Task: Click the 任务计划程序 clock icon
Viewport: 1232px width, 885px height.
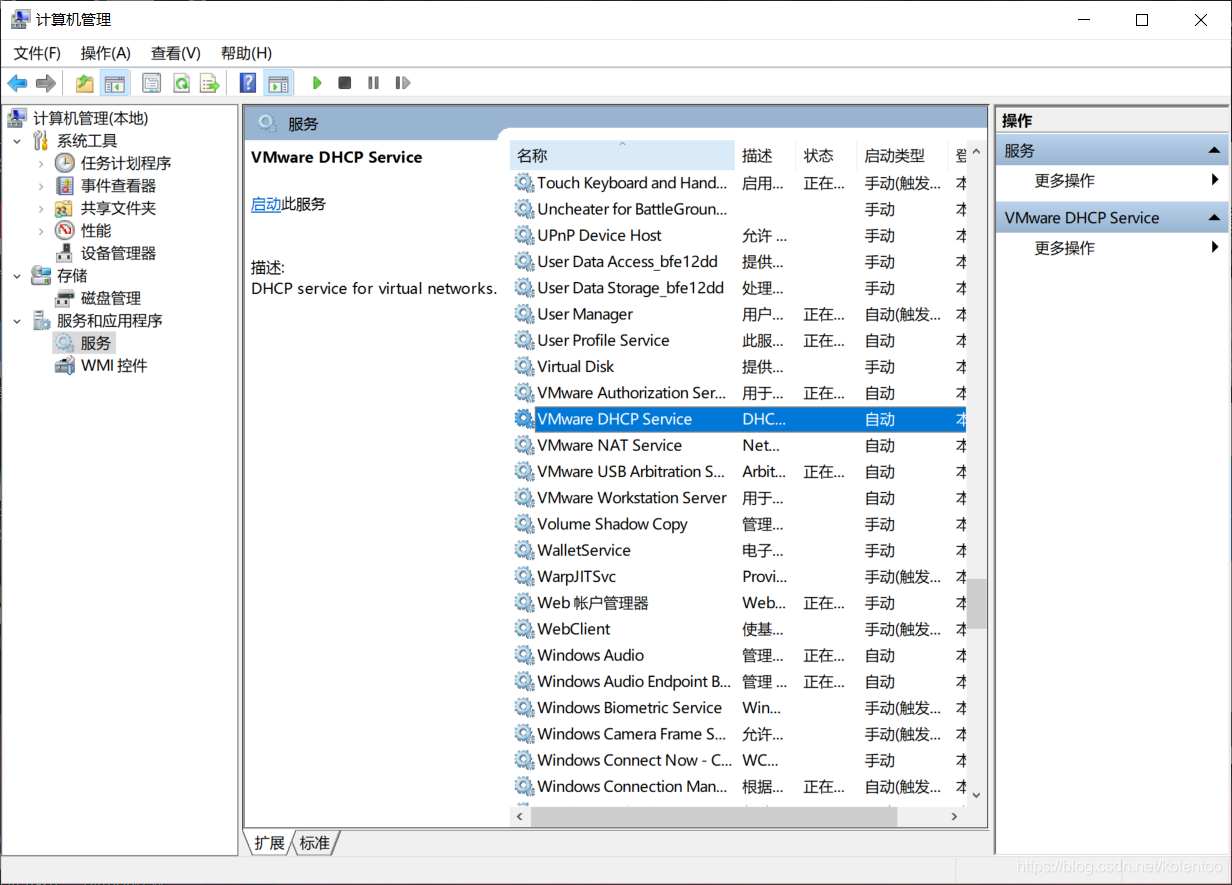Action: pos(64,163)
